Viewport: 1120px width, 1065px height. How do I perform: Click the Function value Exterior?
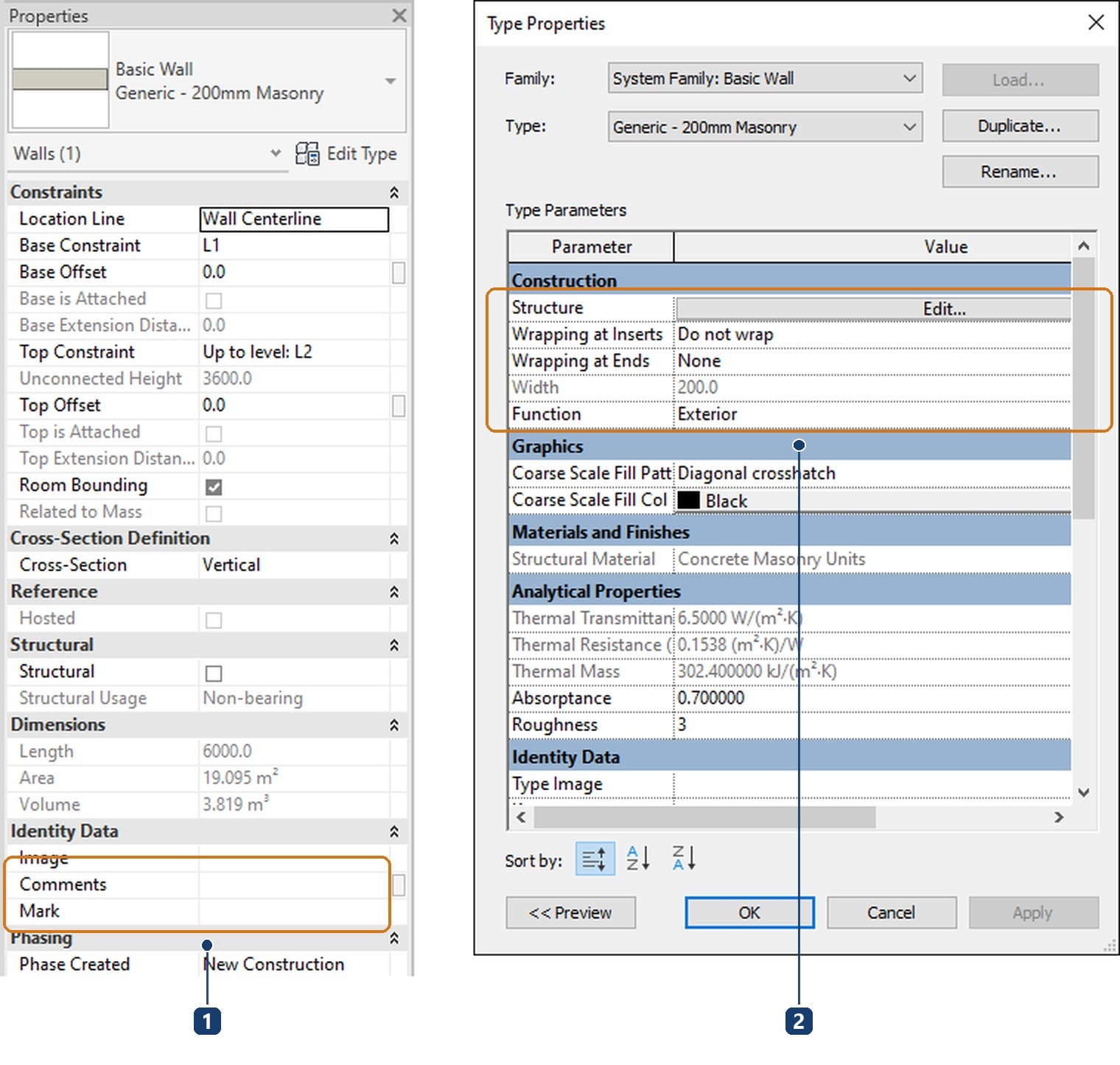(707, 414)
